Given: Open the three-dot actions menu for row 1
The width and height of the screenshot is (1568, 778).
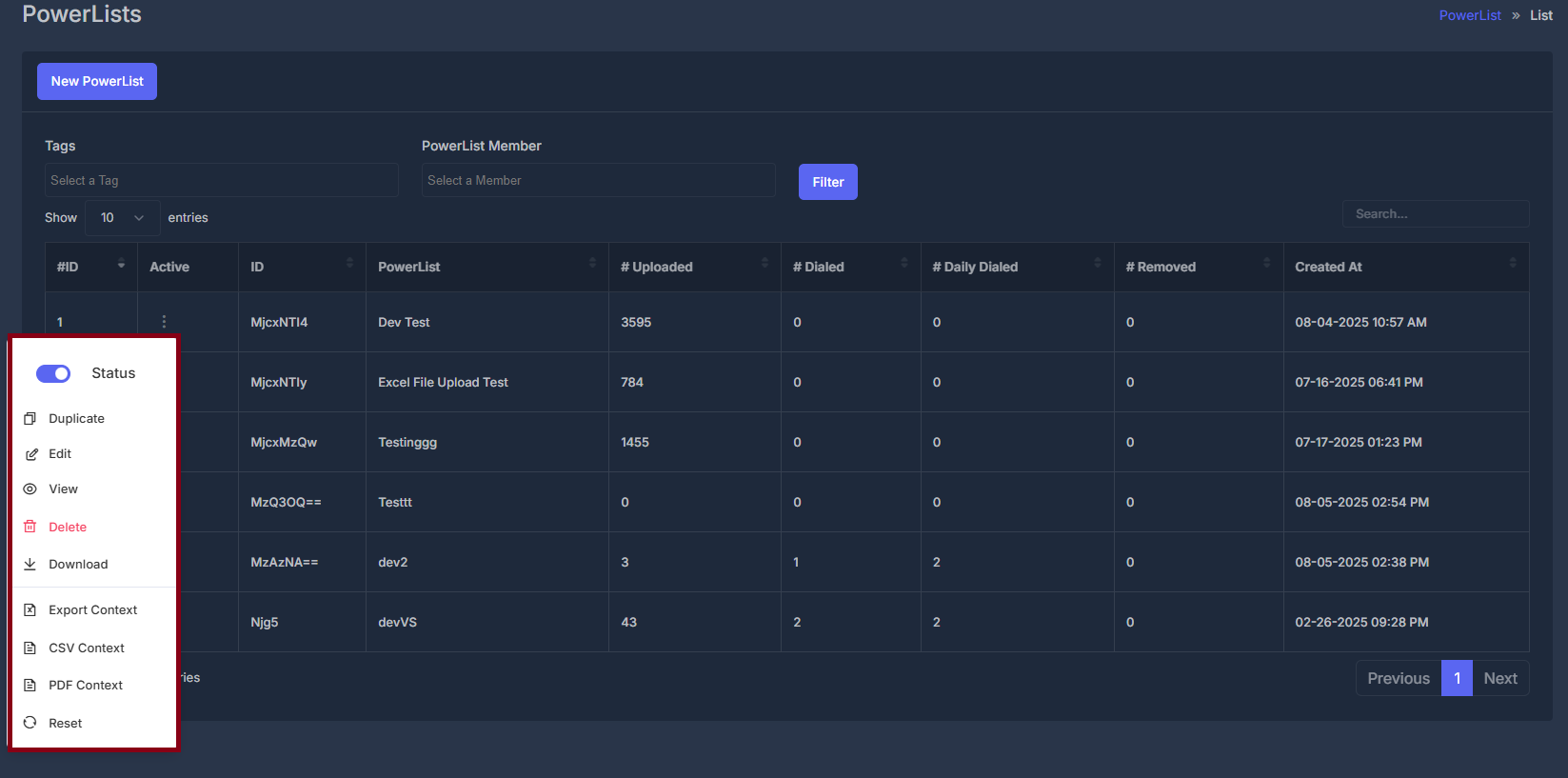Looking at the screenshot, I should tap(164, 322).
